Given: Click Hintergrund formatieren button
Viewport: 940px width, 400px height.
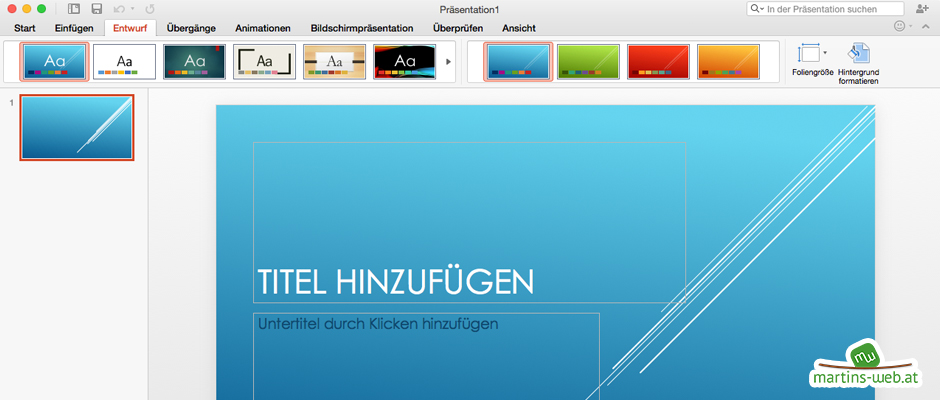Looking at the screenshot, I should (858, 64).
